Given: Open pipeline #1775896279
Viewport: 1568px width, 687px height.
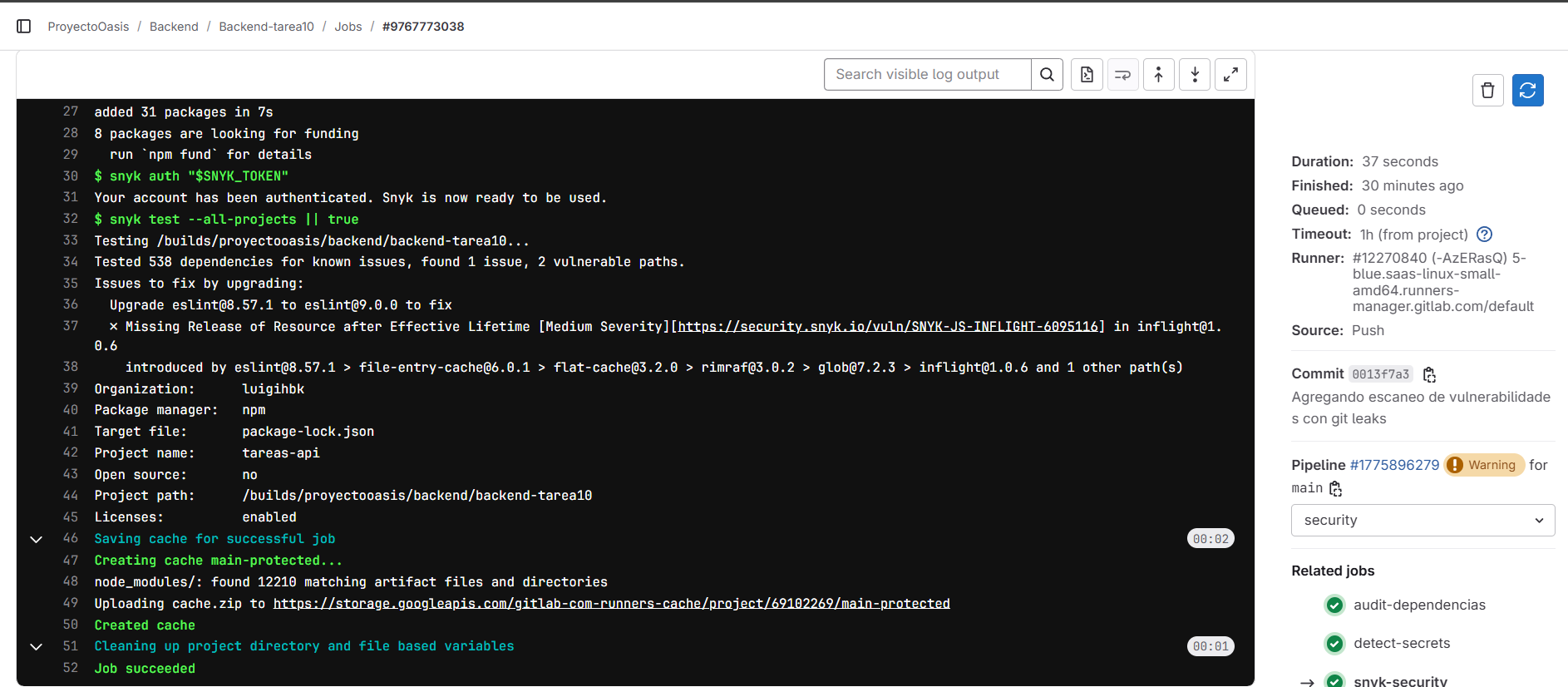Looking at the screenshot, I should [1394, 465].
